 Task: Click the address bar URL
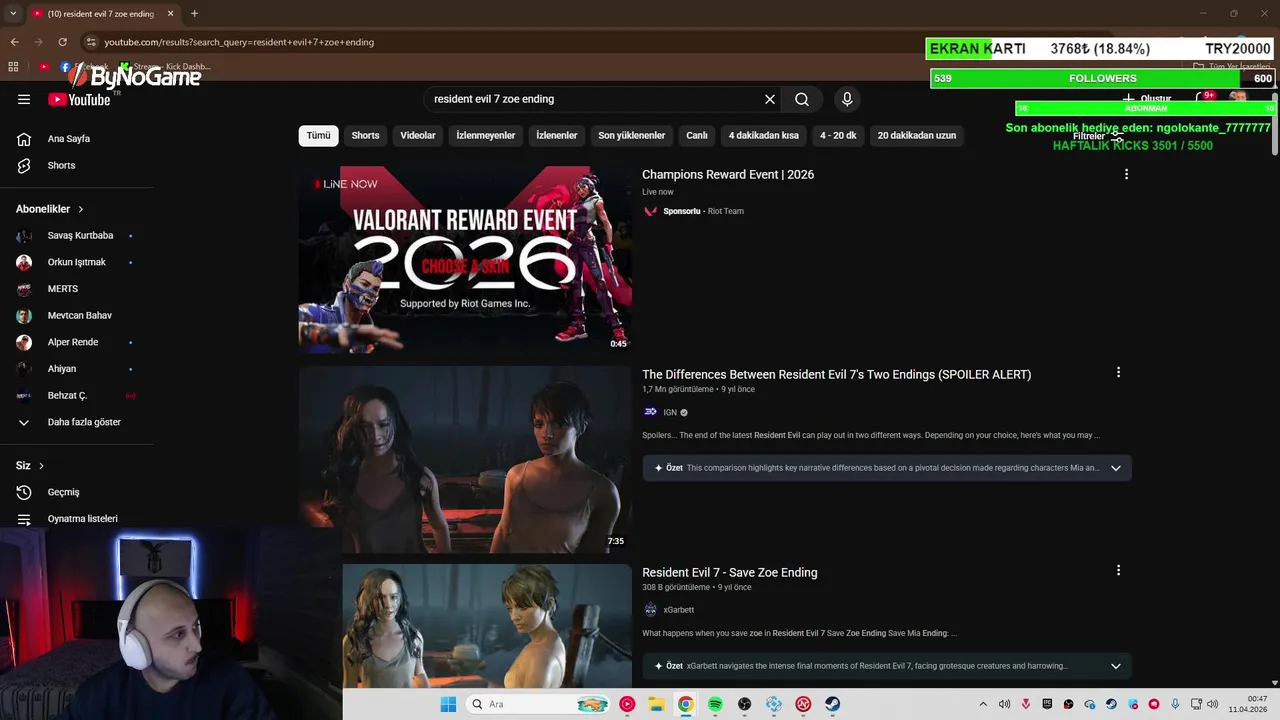[x=239, y=42]
